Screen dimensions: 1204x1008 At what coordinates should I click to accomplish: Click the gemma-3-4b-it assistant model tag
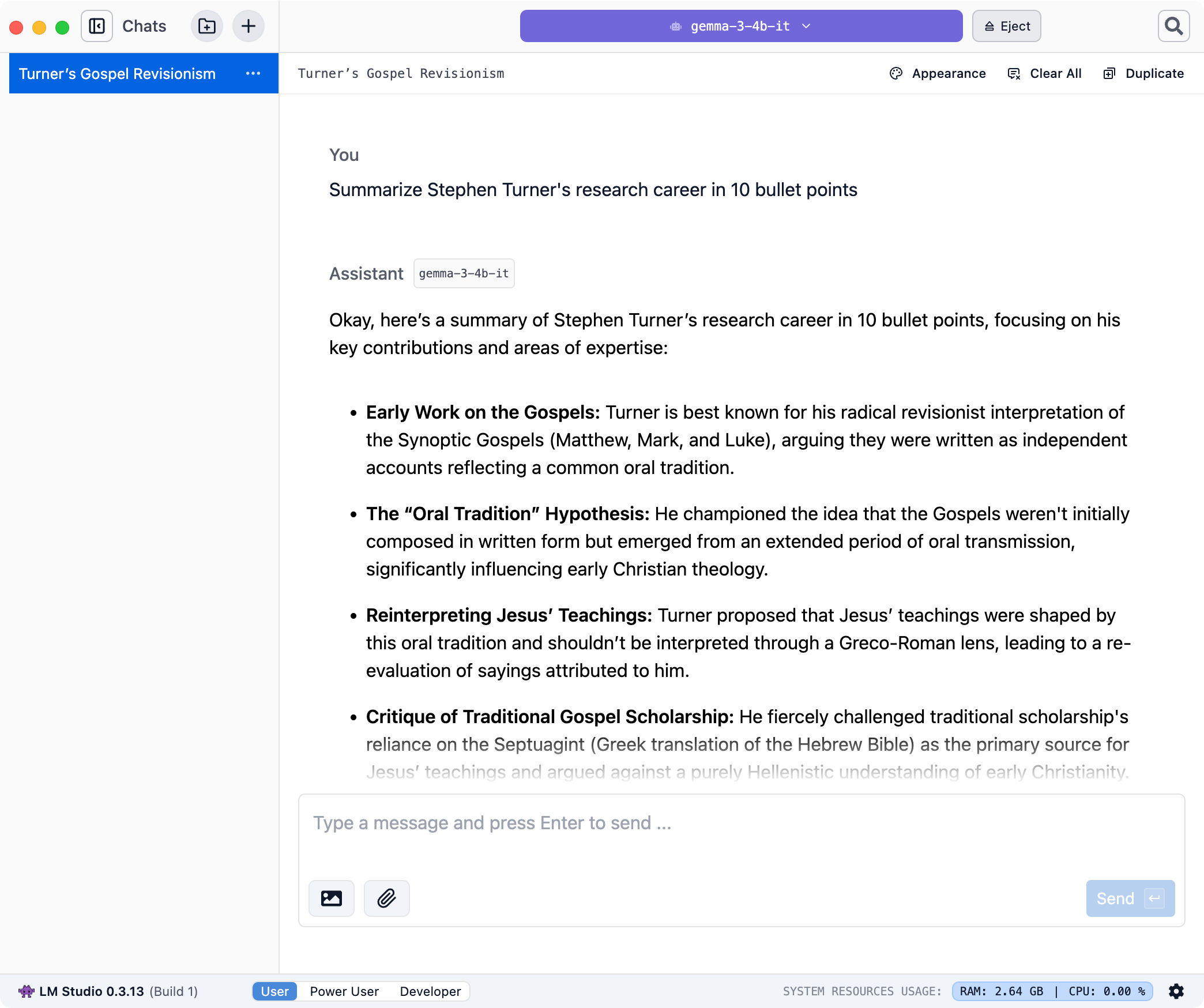[464, 273]
